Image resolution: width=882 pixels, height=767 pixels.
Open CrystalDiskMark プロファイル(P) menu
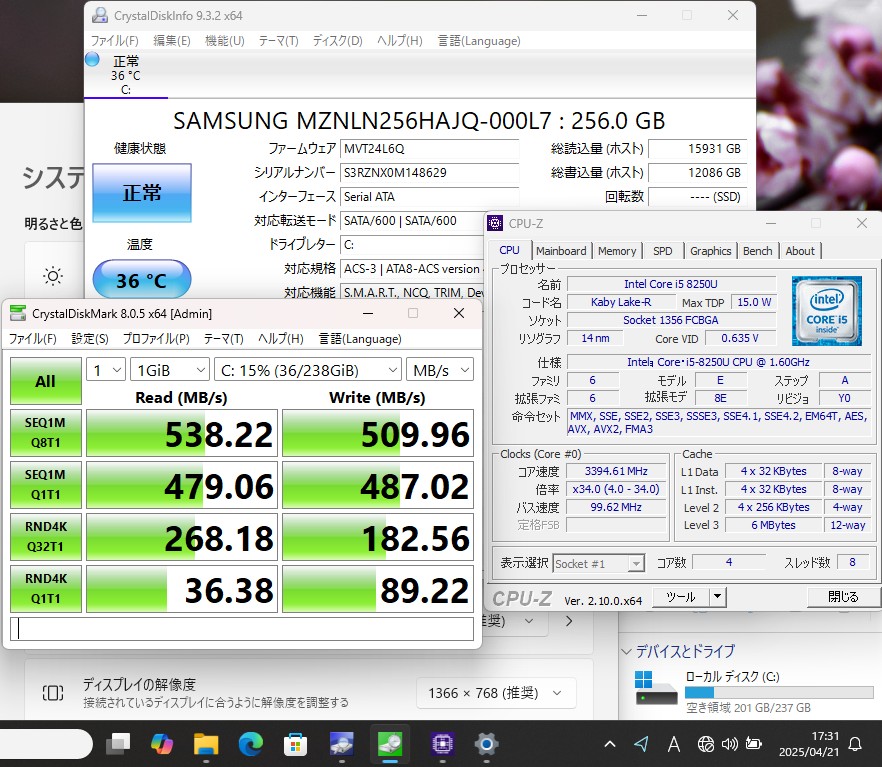pos(156,339)
